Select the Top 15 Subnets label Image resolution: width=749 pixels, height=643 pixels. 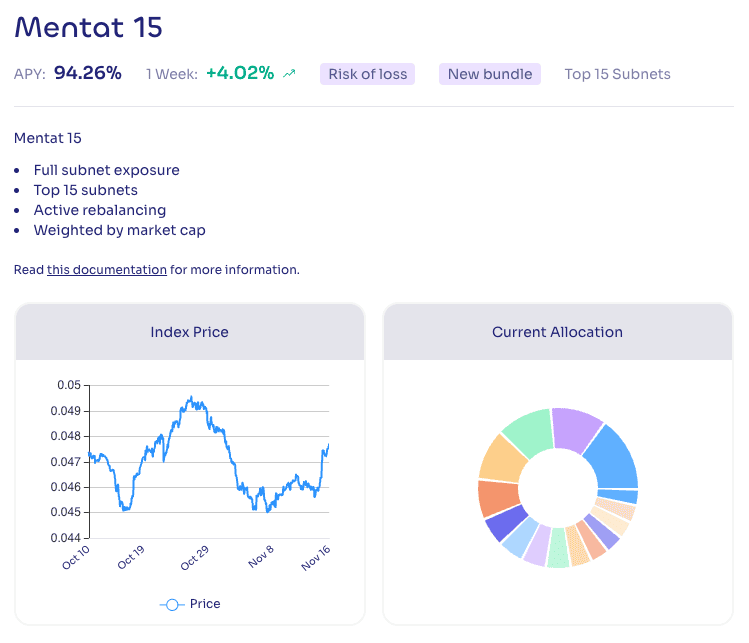pos(617,74)
